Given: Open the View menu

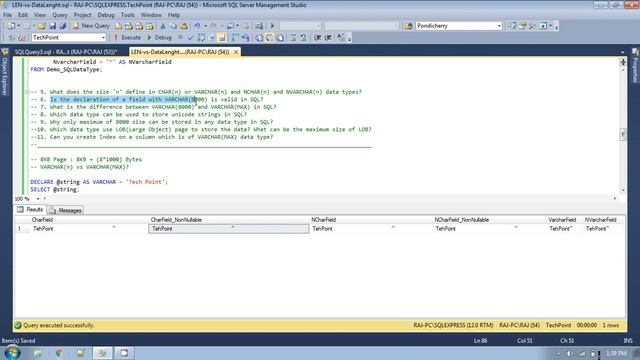Looking at the screenshot, I should (40, 15).
